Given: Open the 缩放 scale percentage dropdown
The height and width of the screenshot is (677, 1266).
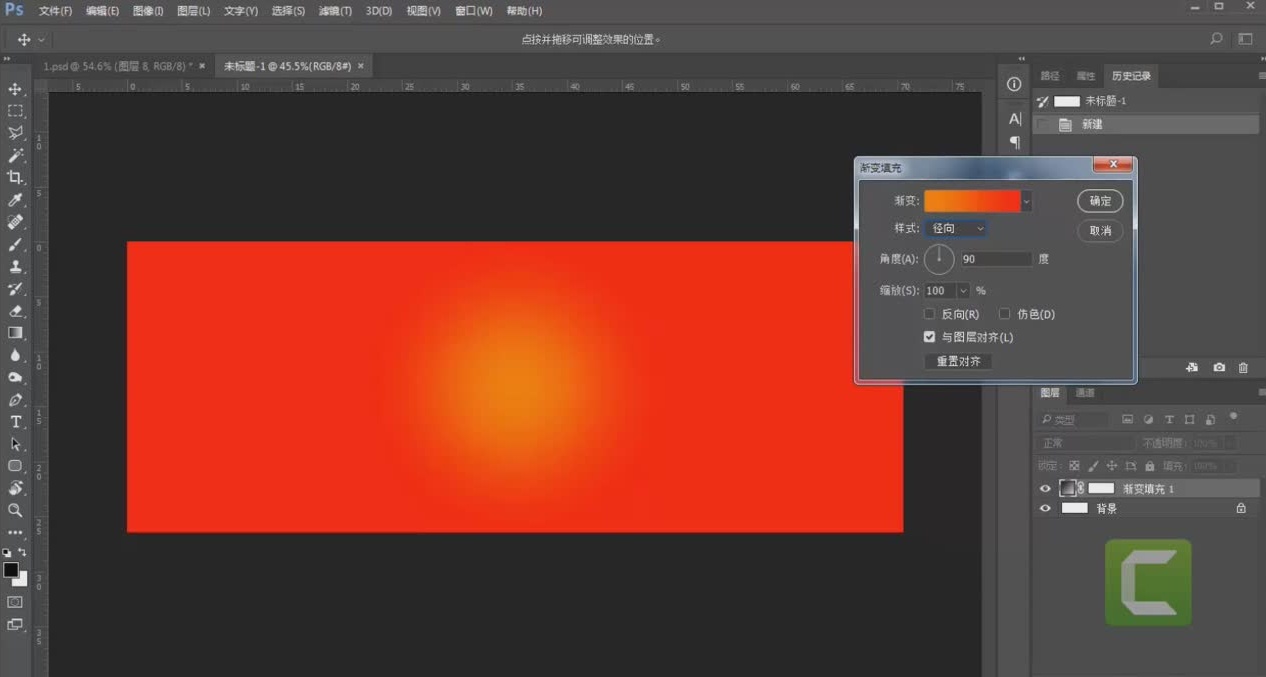Looking at the screenshot, I should 963,291.
